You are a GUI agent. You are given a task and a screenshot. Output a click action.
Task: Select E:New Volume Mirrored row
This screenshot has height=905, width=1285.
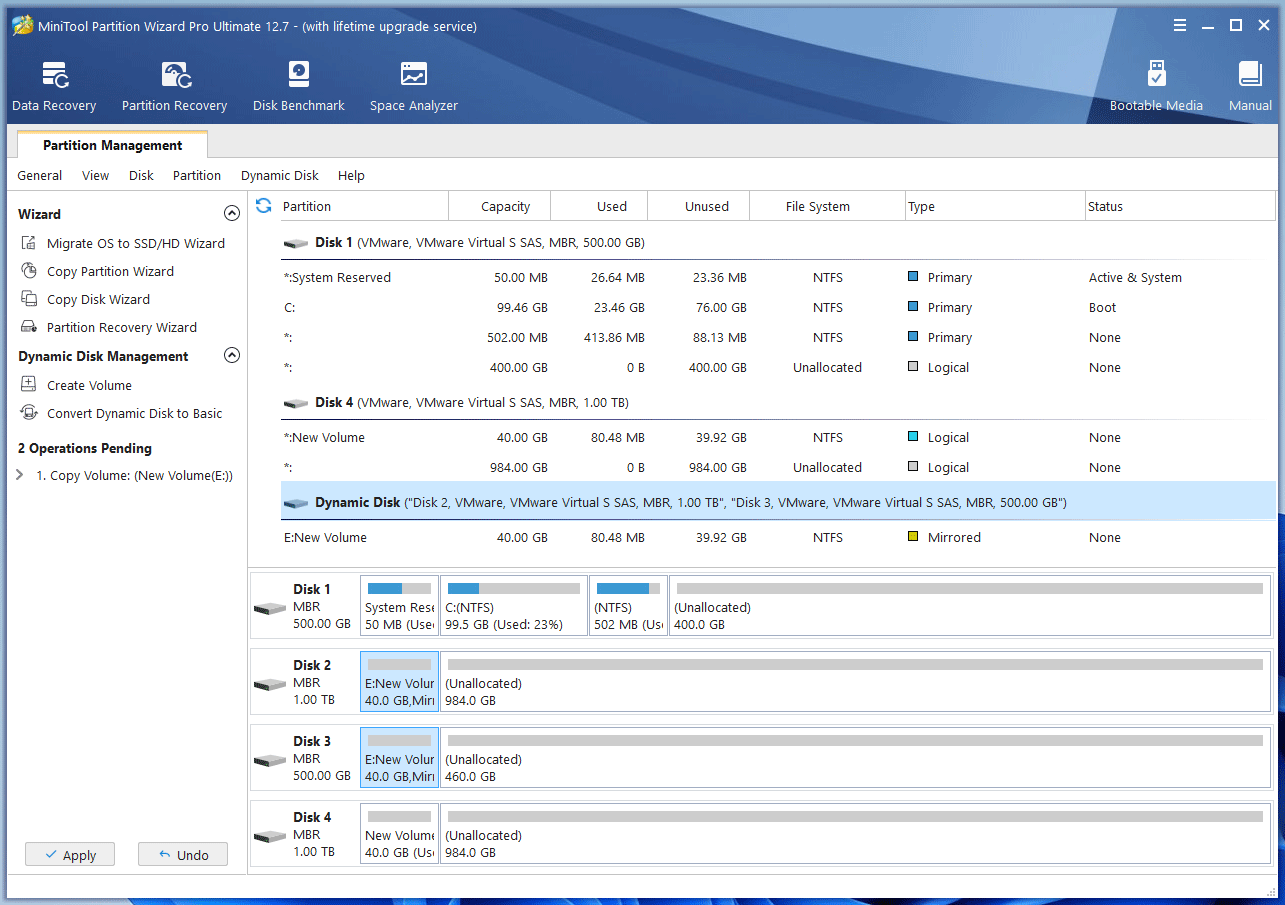point(778,538)
